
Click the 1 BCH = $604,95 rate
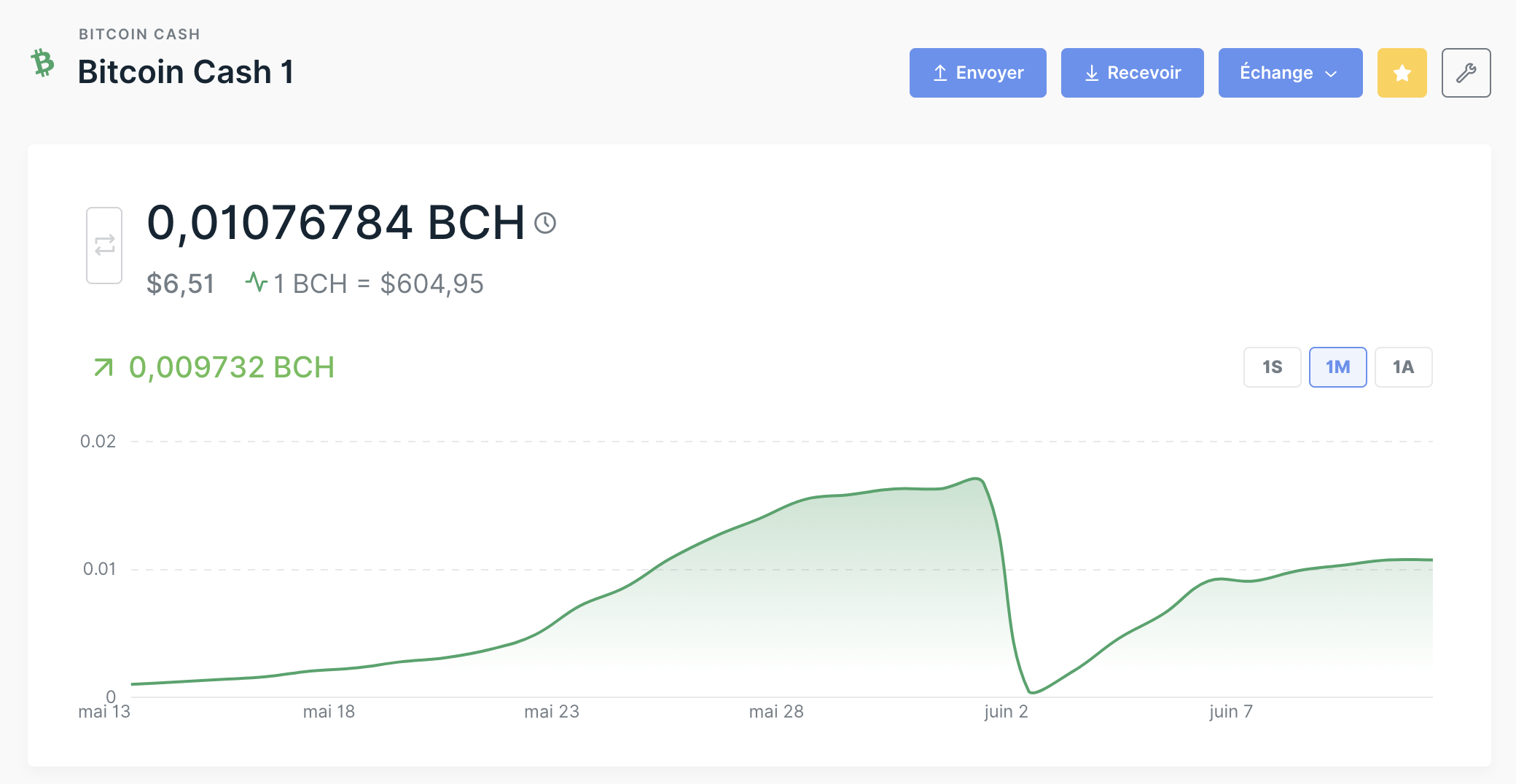click(378, 283)
